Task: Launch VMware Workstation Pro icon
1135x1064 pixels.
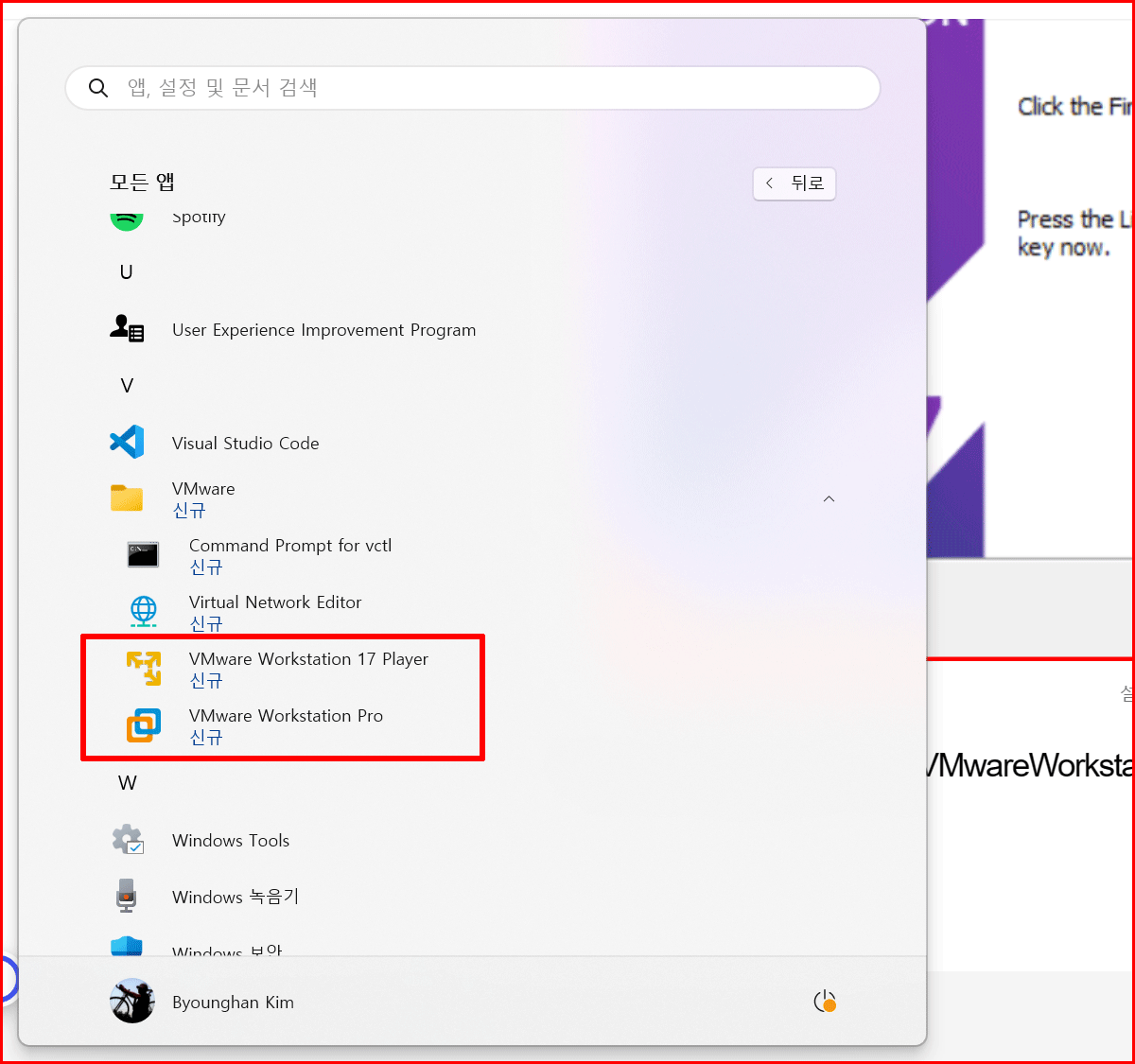Action: [144, 725]
